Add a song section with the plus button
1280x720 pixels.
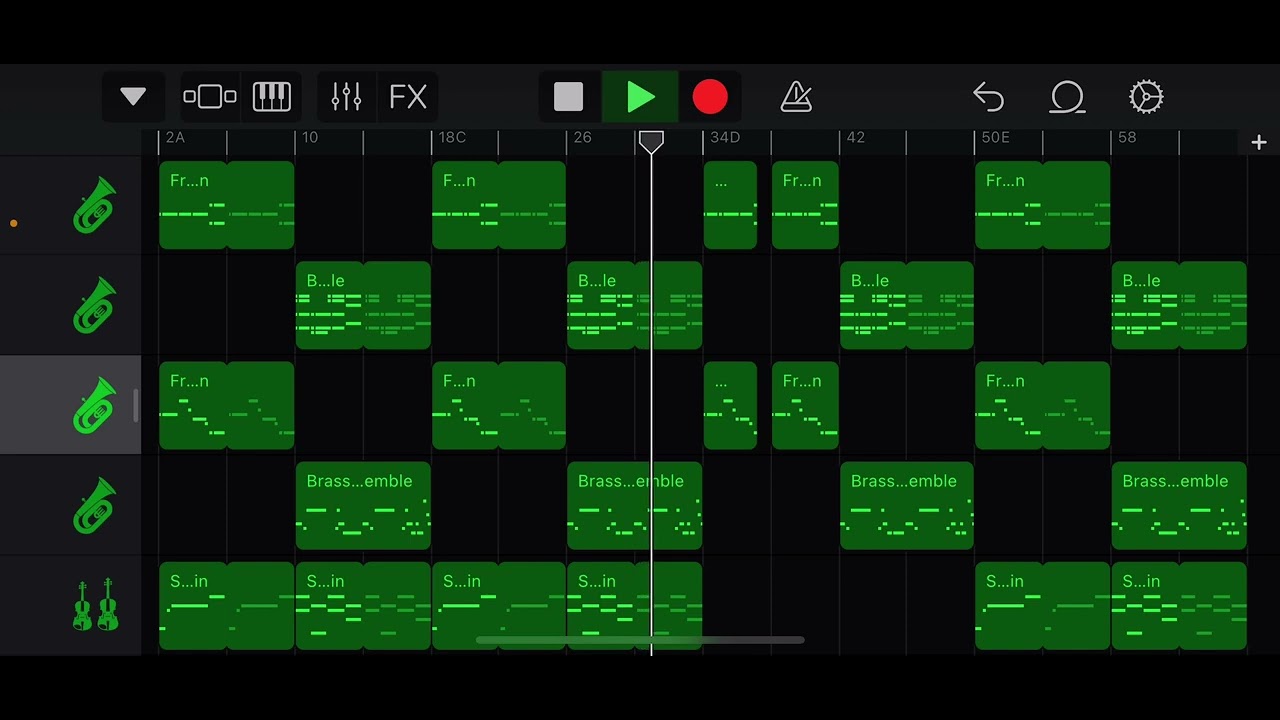click(x=1259, y=143)
